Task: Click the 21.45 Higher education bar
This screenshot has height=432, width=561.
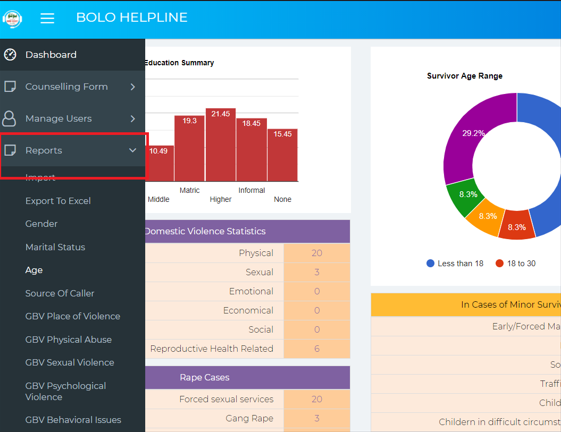Action: tap(220, 145)
